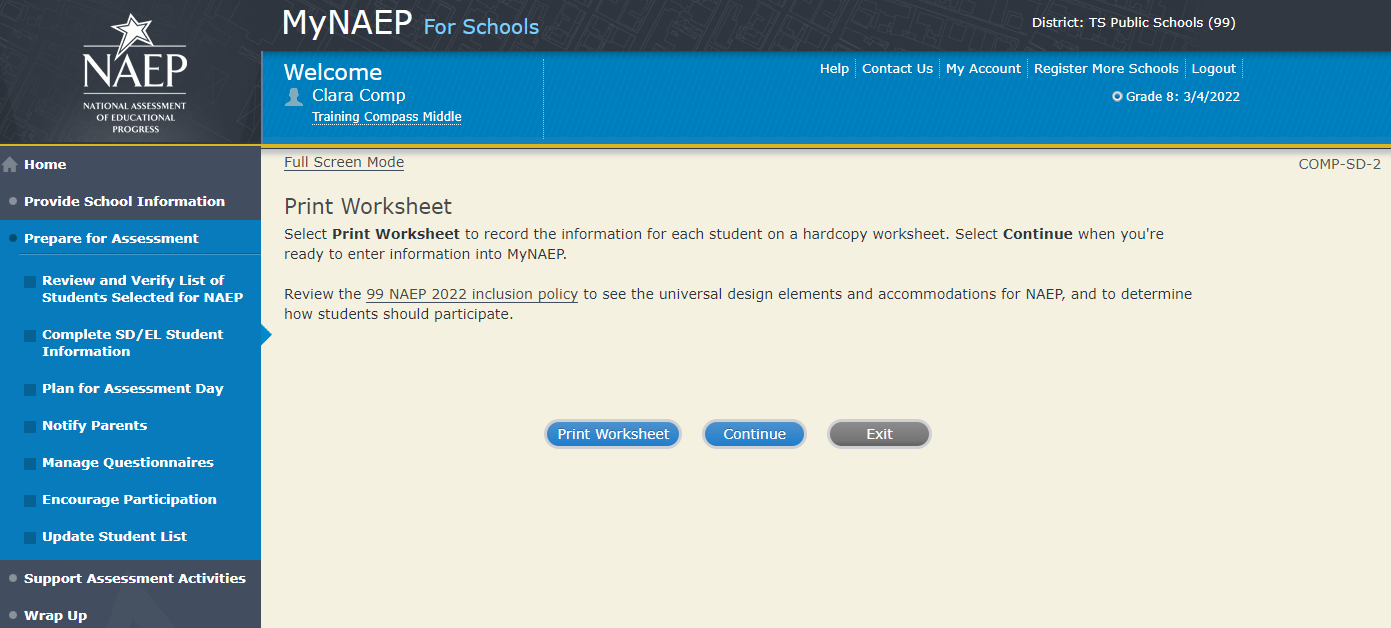Open Review and Verify List of Students
1391x628 pixels.
(141, 289)
